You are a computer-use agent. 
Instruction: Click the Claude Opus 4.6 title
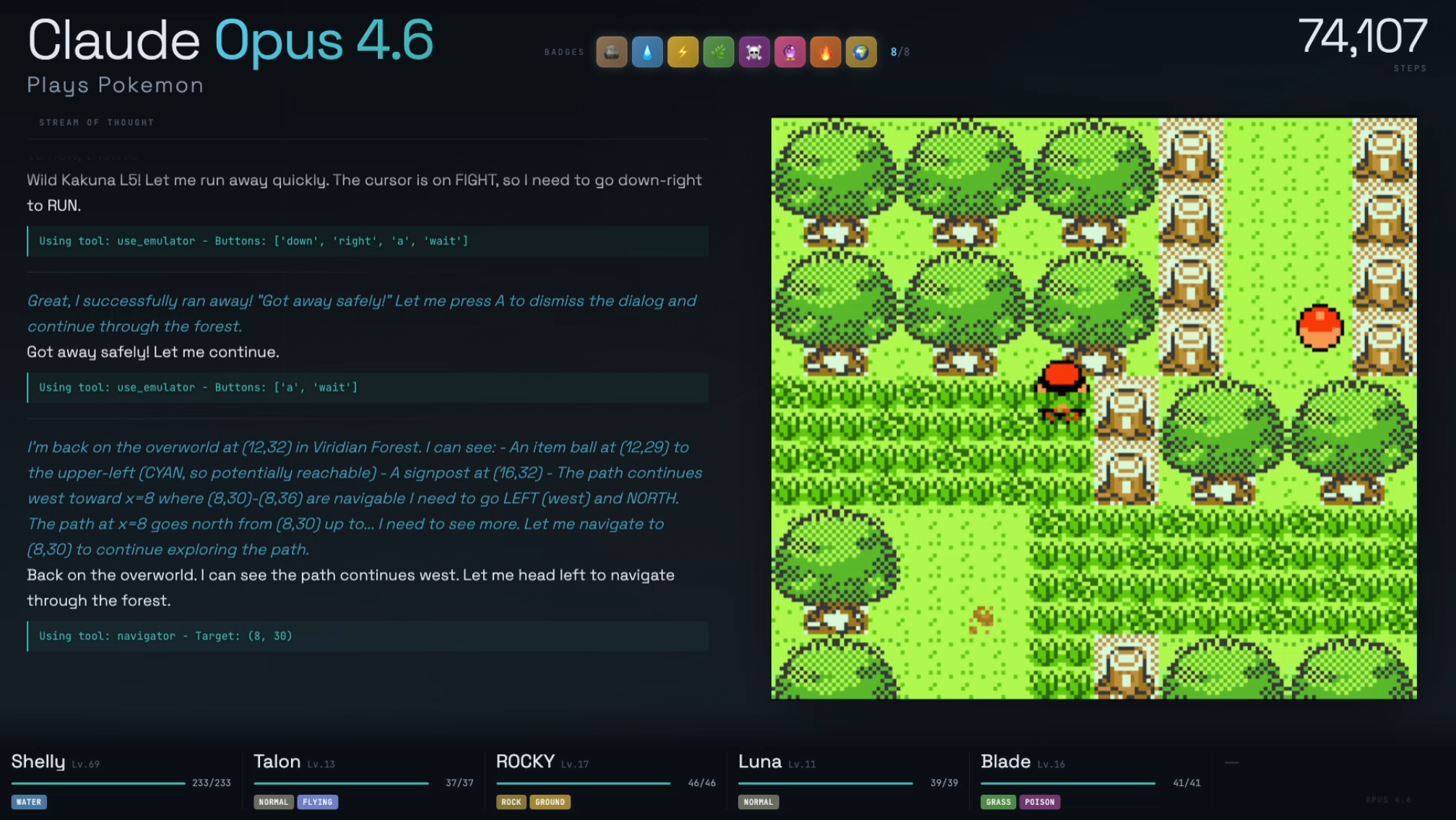click(x=230, y=40)
